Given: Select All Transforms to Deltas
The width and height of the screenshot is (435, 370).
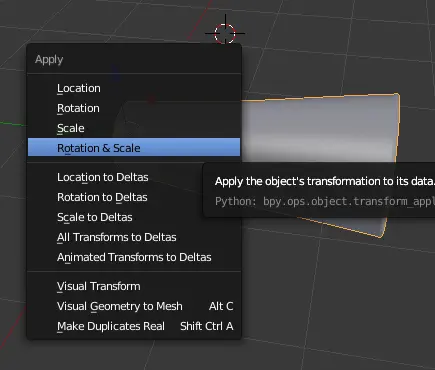Looking at the screenshot, I should click(134, 237).
